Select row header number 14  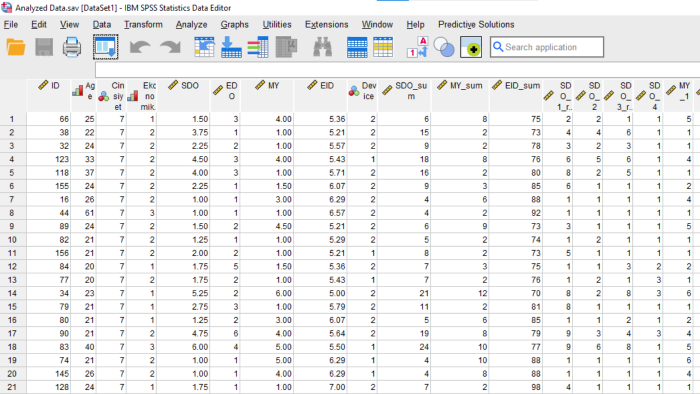(12, 293)
